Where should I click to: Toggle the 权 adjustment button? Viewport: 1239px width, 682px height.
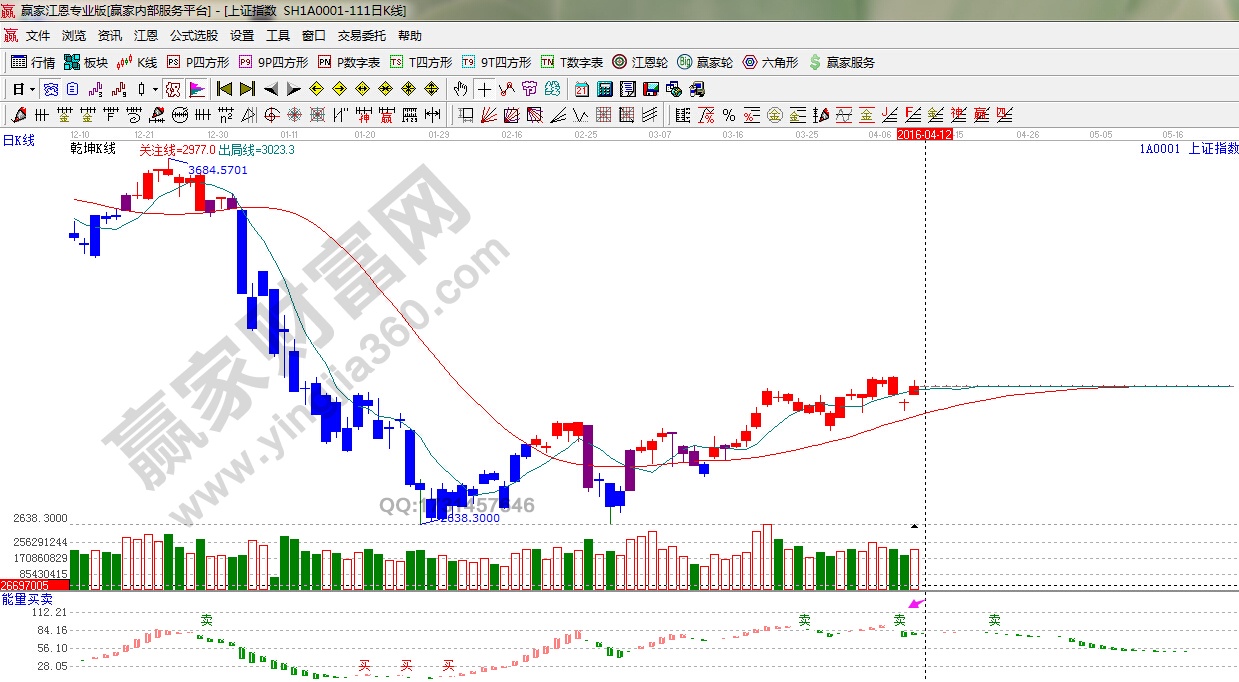pos(173,89)
